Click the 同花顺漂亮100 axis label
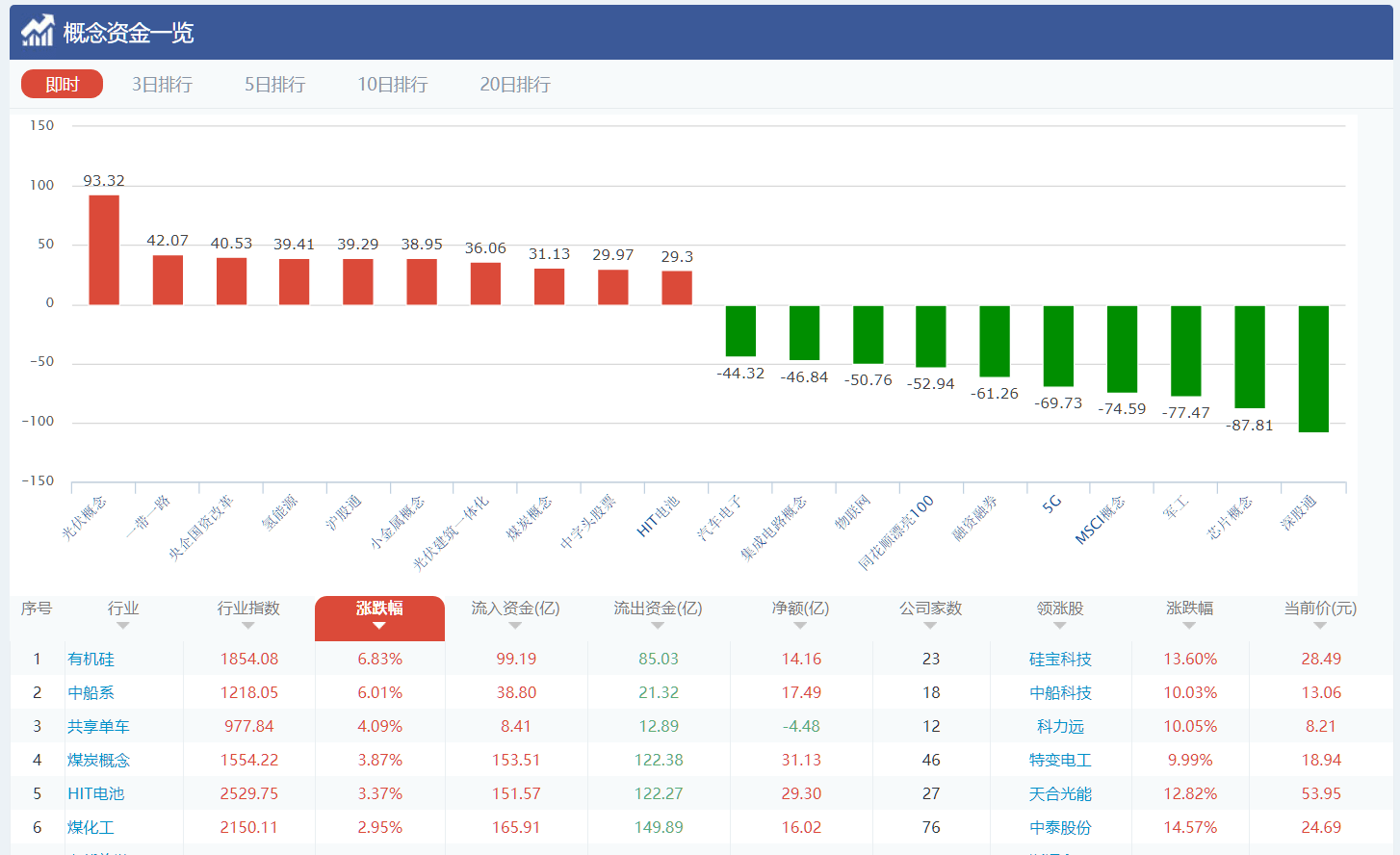The height and width of the screenshot is (855, 1400). tap(895, 532)
